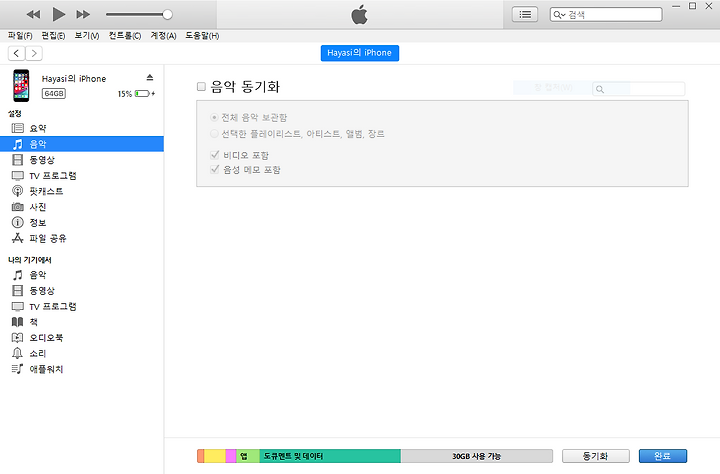Select 음악 under 설정 sidebar

[x=82, y=144]
